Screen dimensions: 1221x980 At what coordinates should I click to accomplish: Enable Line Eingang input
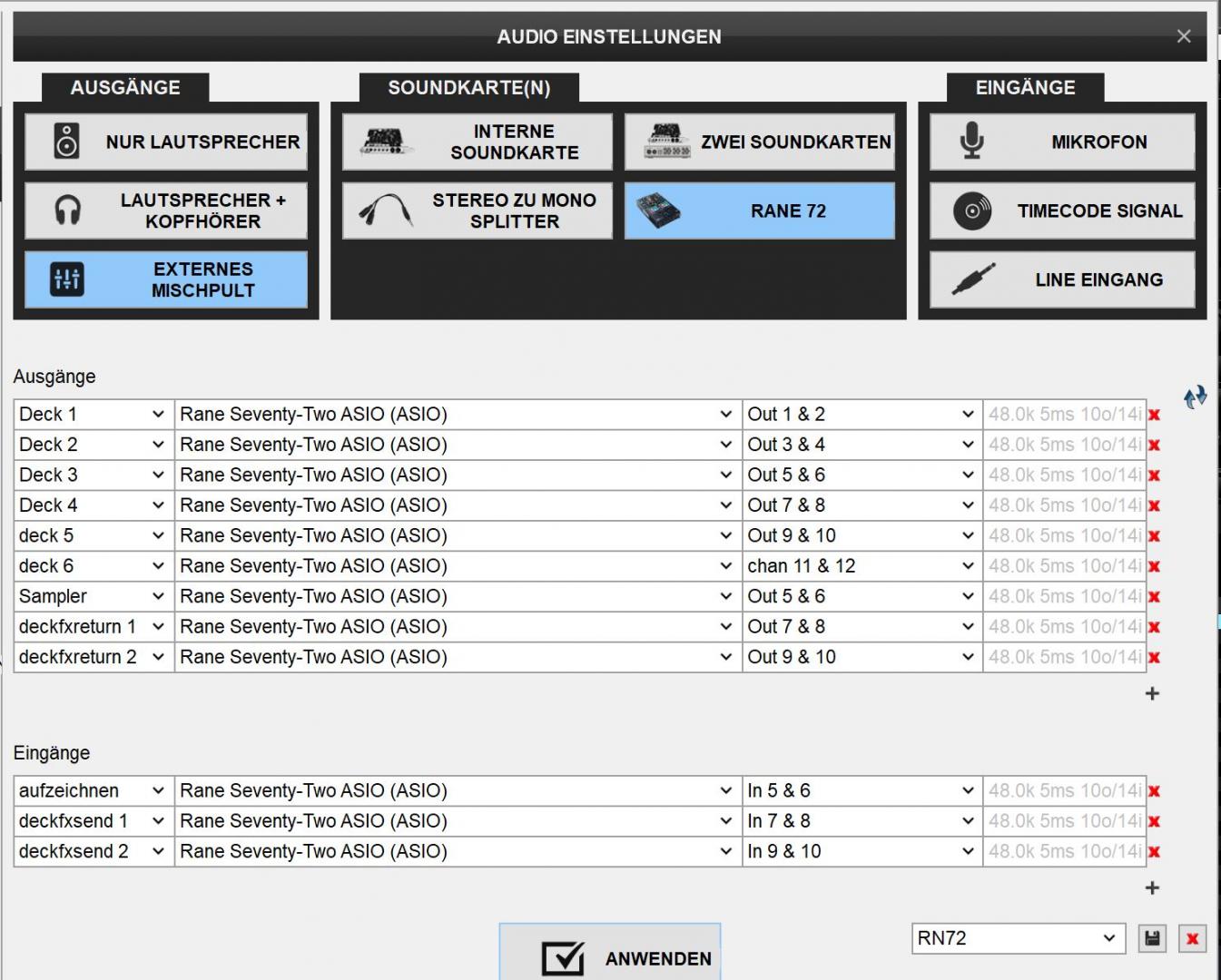pyautogui.click(x=1062, y=279)
